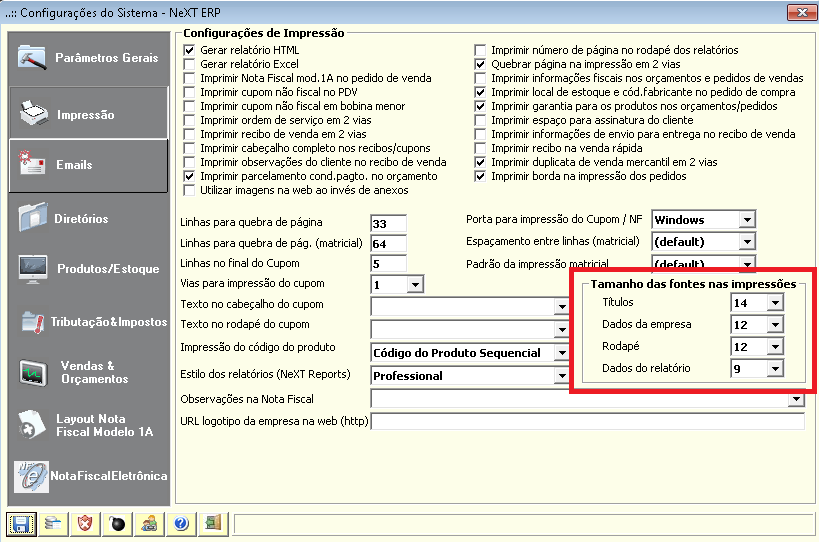Uncheck Imprimir garantia para os produtos

click(x=480, y=106)
